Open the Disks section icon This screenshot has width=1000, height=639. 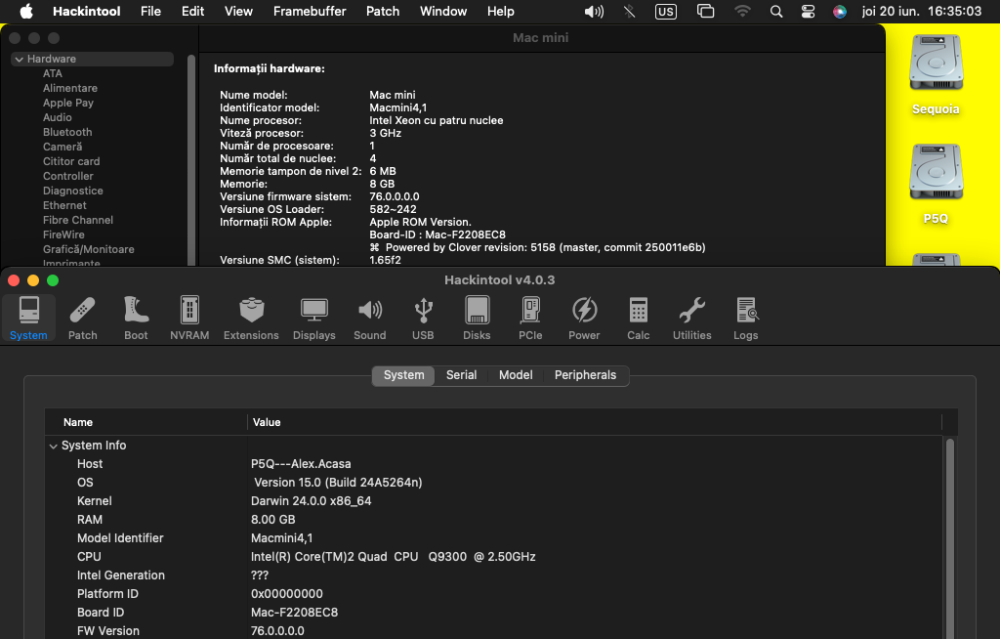coord(477,318)
